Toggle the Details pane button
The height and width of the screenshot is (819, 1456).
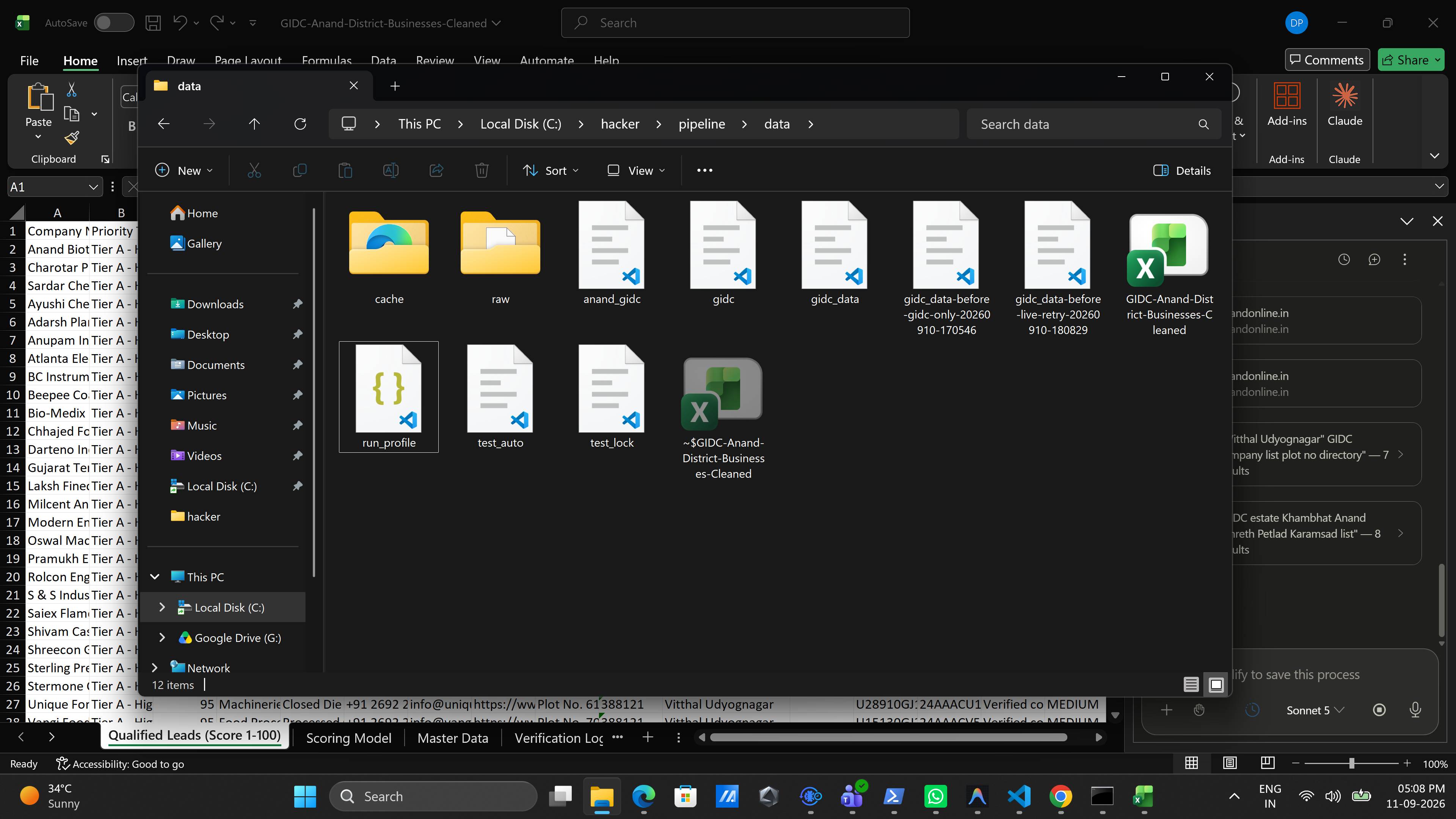(1182, 170)
